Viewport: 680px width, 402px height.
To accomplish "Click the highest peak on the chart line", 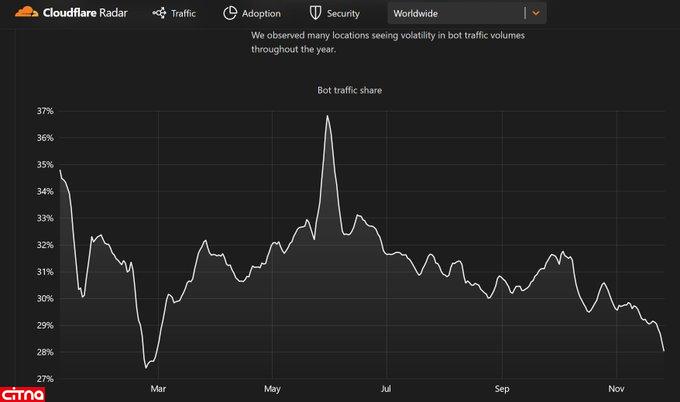I will (x=327, y=116).
